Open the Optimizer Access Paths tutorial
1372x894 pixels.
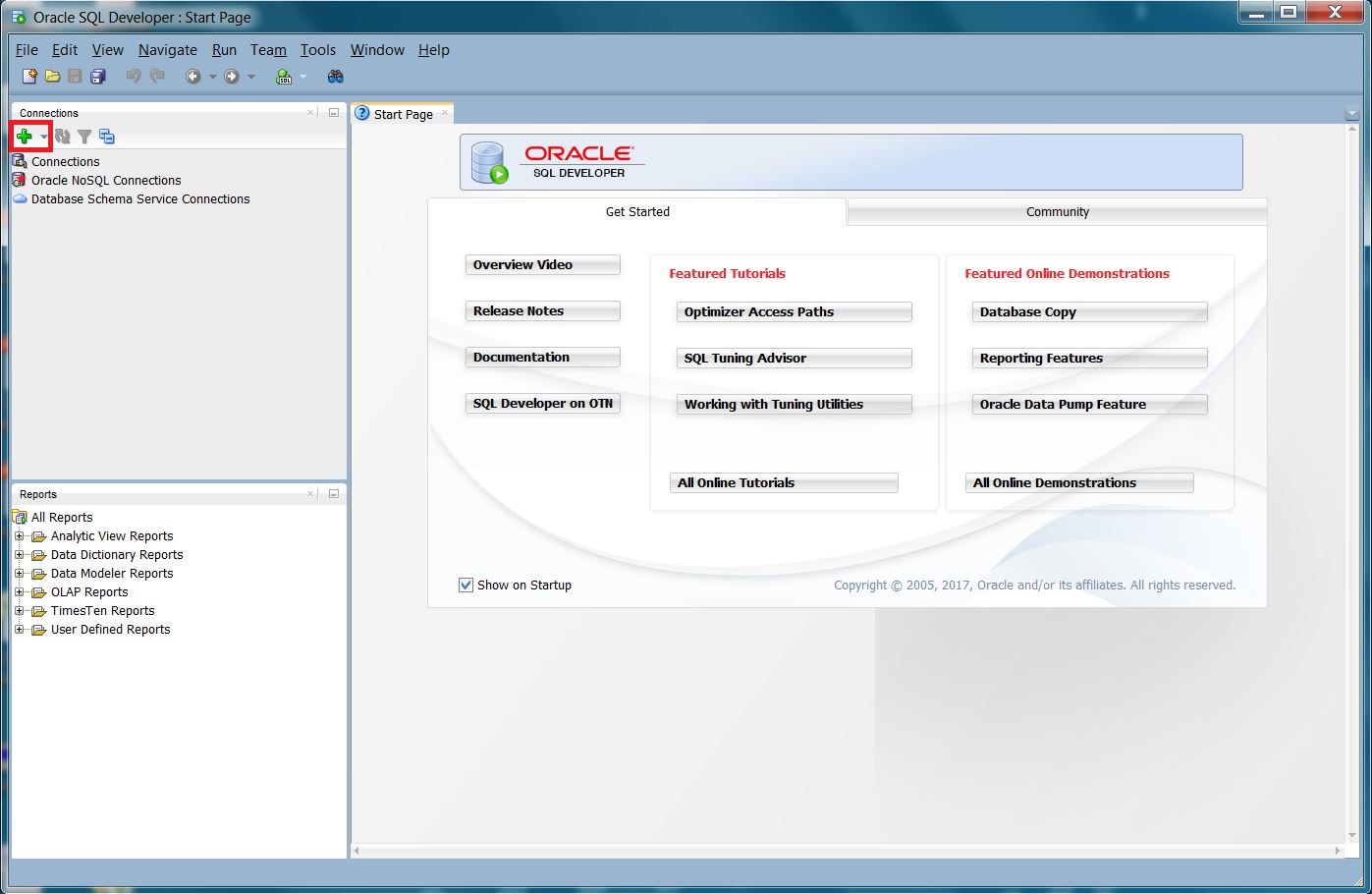pyautogui.click(x=793, y=311)
